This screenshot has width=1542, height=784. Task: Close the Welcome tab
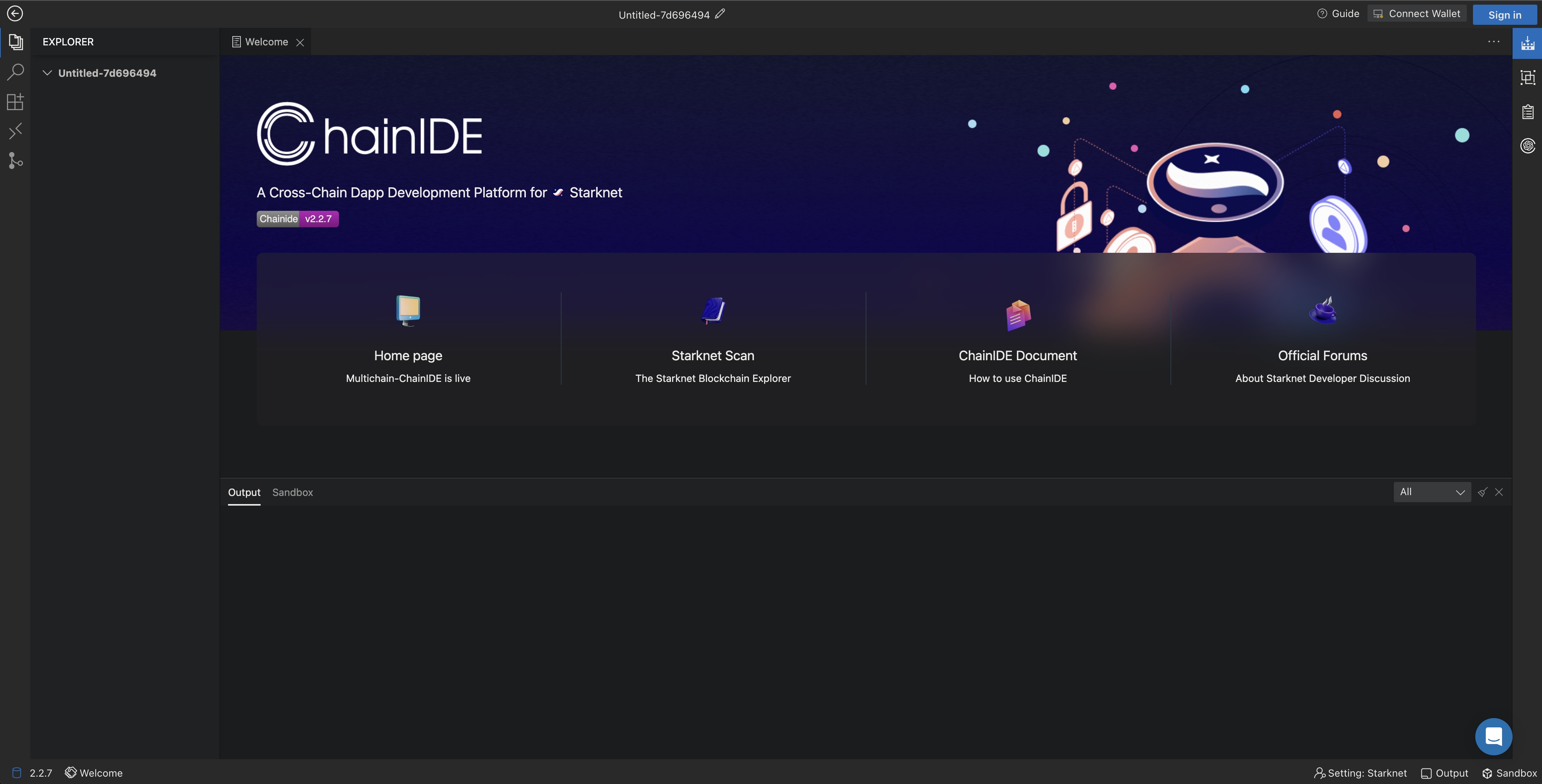(301, 42)
